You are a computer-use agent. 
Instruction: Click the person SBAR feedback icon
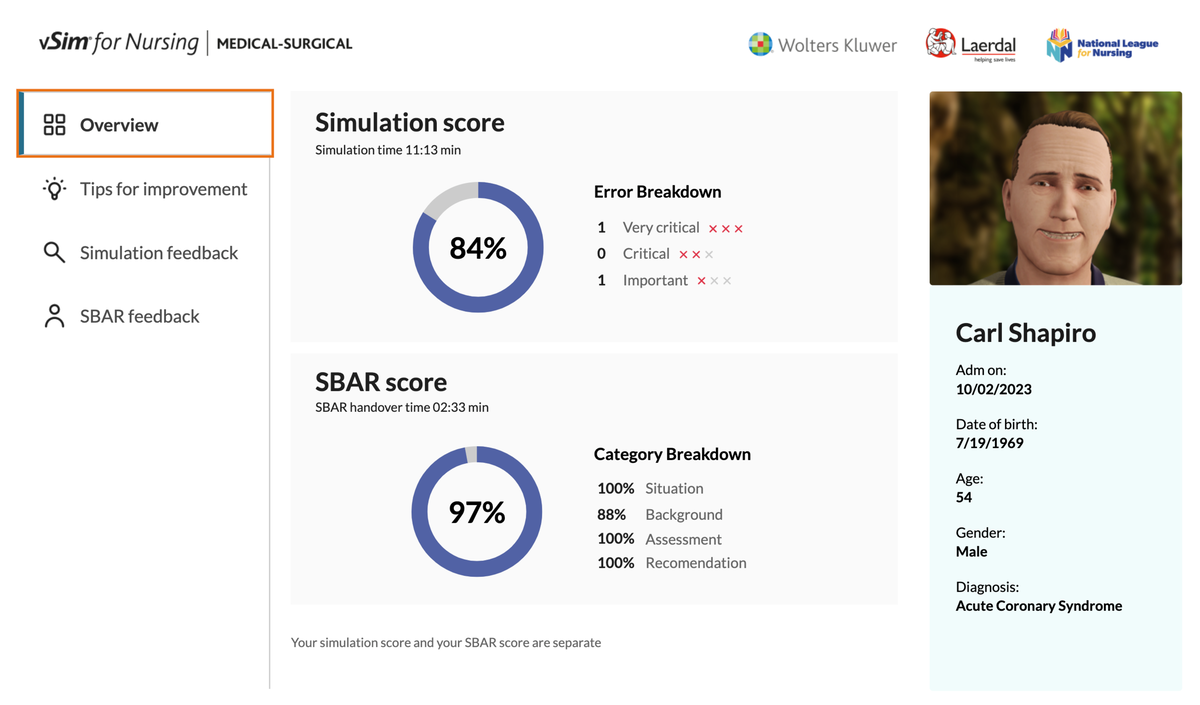(54, 316)
